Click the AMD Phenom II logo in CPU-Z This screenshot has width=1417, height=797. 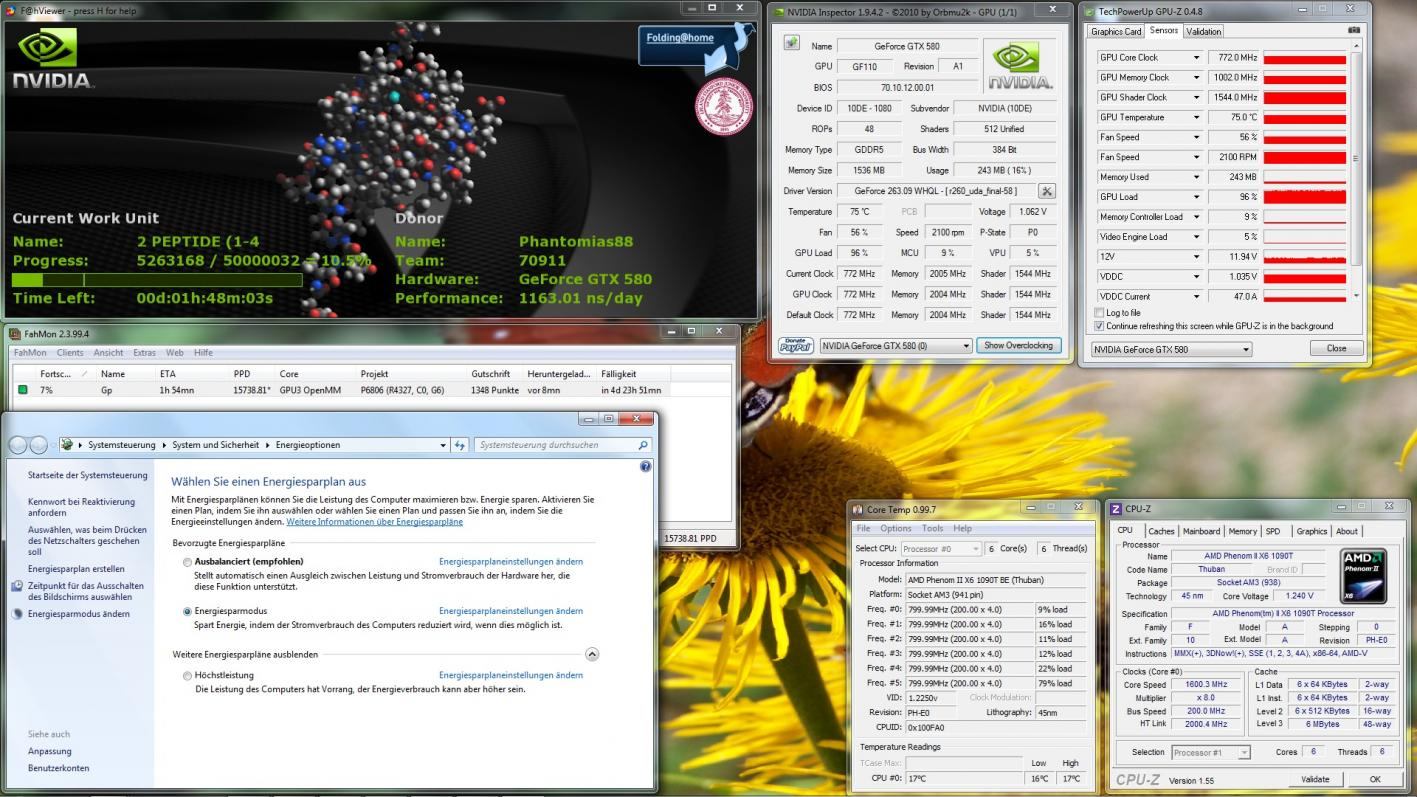coord(1363,575)
